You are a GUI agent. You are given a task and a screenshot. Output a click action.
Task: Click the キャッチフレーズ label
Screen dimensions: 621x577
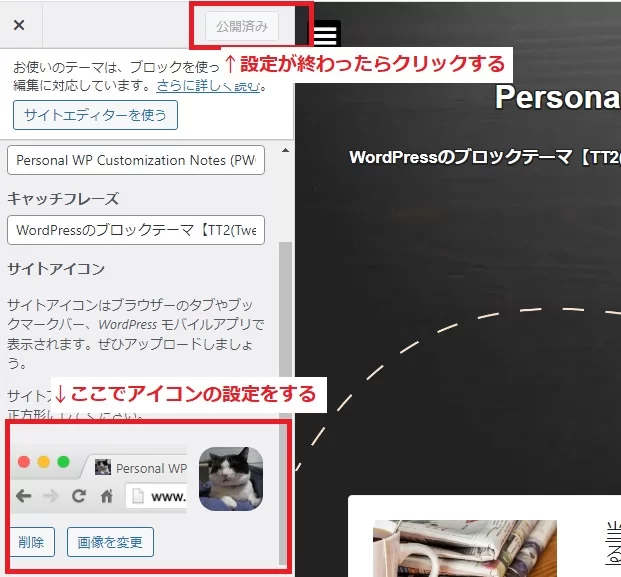tap(63, 198)
